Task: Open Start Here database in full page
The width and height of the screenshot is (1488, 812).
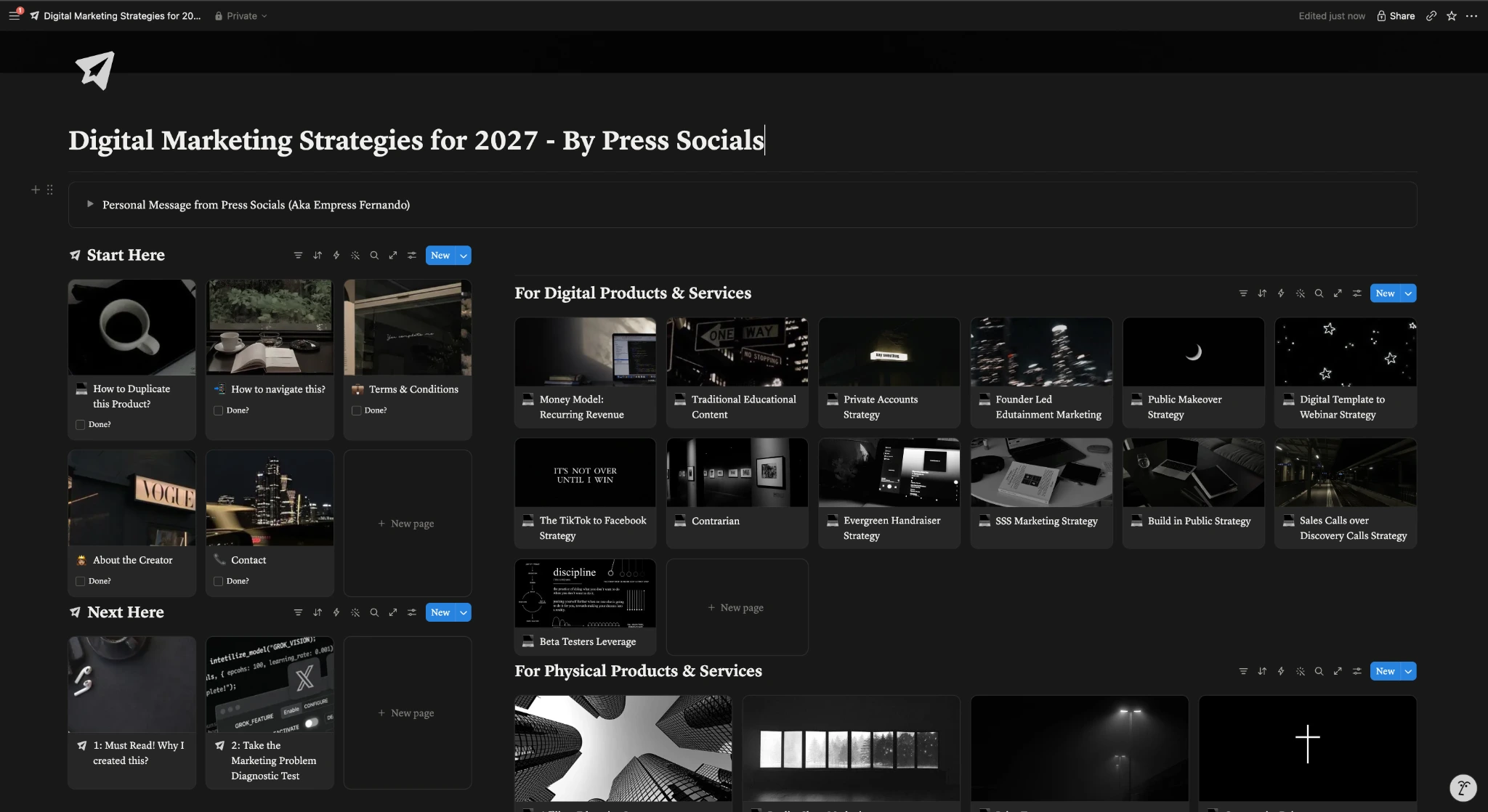Action: tap(393, 255)
